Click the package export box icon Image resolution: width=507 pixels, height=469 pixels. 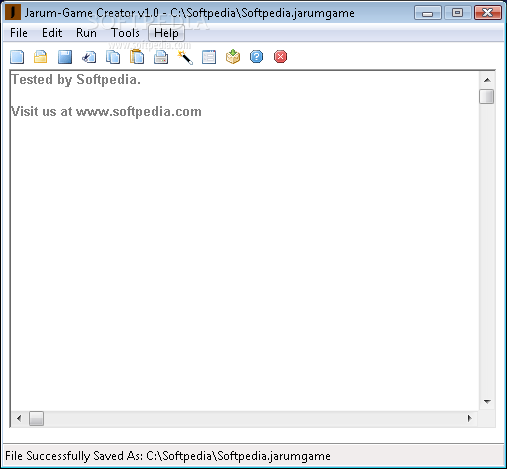(x=233, y=56)
